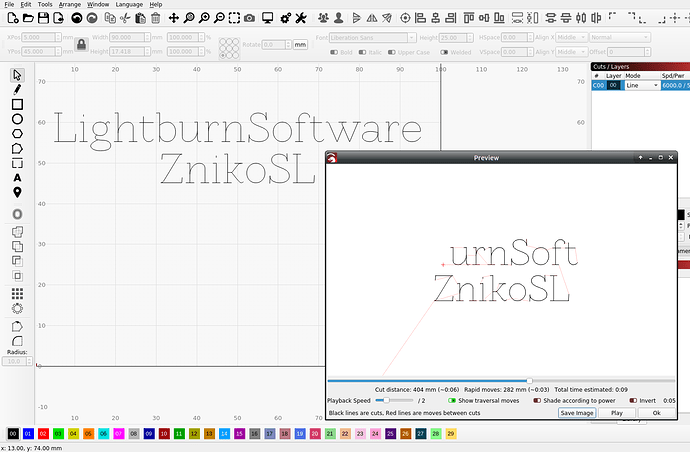Click the camera capture icon
690x452 pixels.
pyautogui.click(x=250, y=18)
